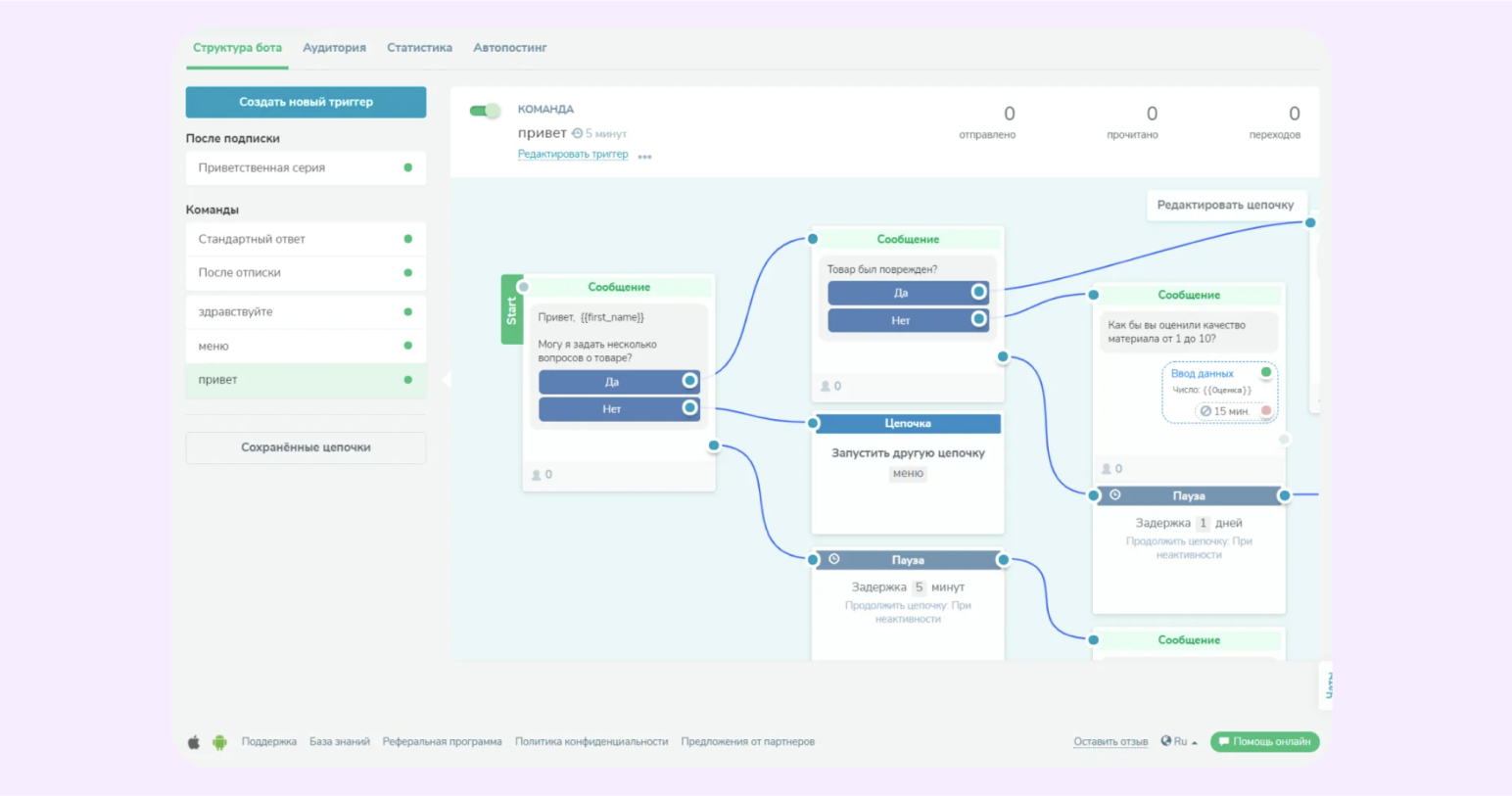Viewport: 1512px width, 796px height.
Task: Open the three-dots menu beside Редактировать триггер
Action: click(x=644, y=157)
